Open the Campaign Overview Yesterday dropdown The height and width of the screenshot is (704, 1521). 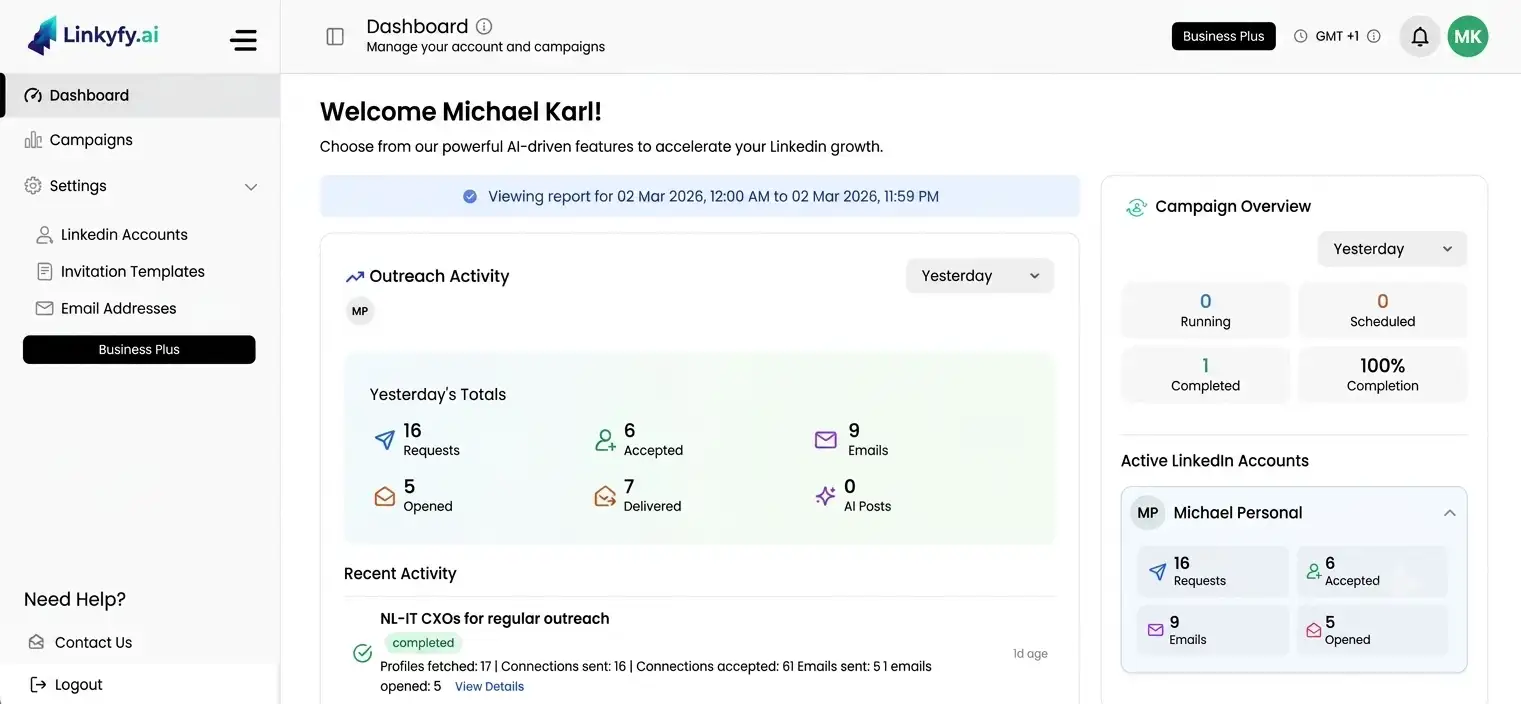tap(1392, 249)
